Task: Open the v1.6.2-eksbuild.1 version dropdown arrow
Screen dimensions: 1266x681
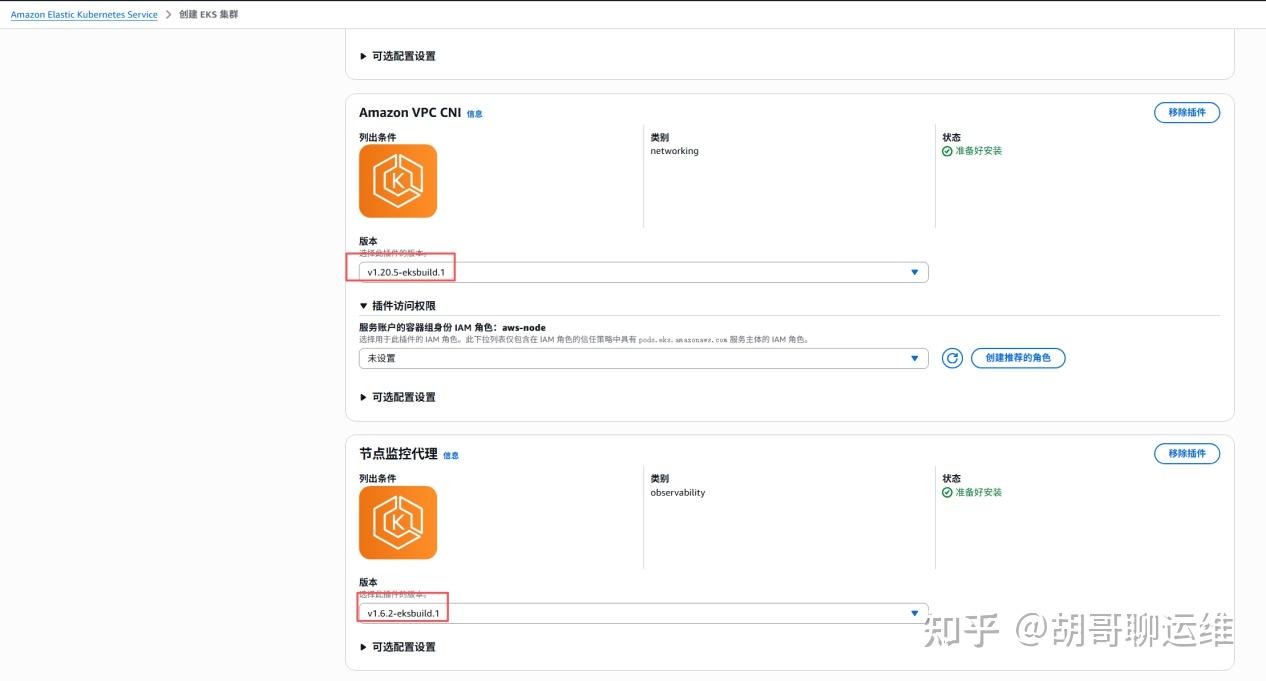Action: tap(914, 613)
